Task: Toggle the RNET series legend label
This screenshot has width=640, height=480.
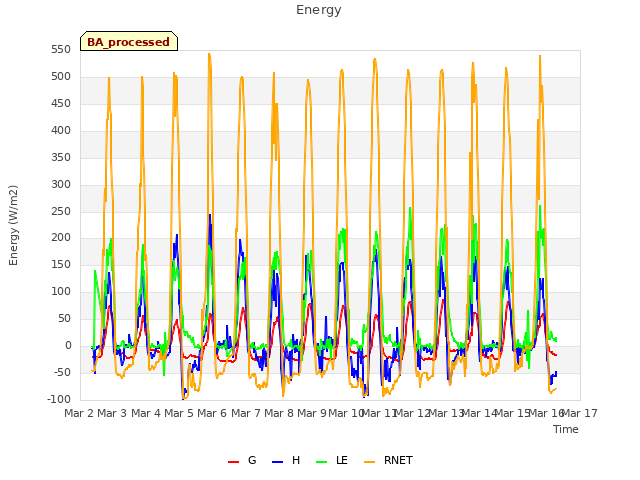Action: click(398, 460)
